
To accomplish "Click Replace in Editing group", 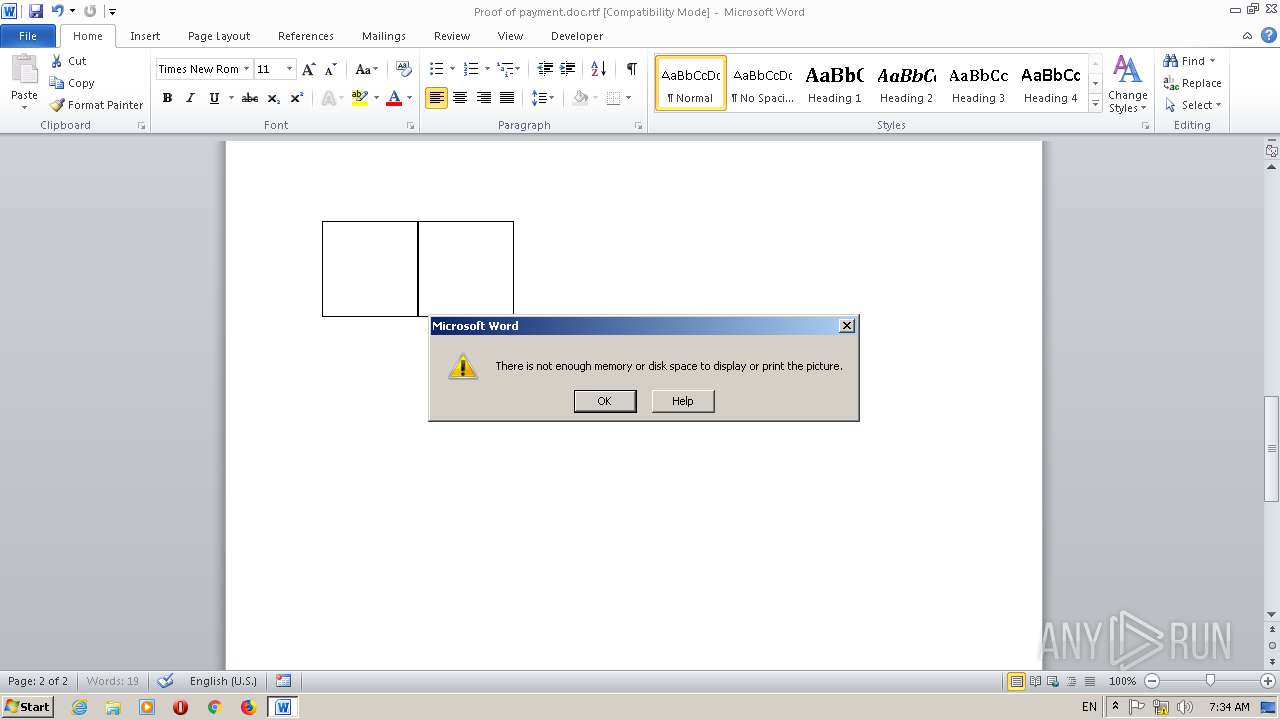I will click(1192, 83).
